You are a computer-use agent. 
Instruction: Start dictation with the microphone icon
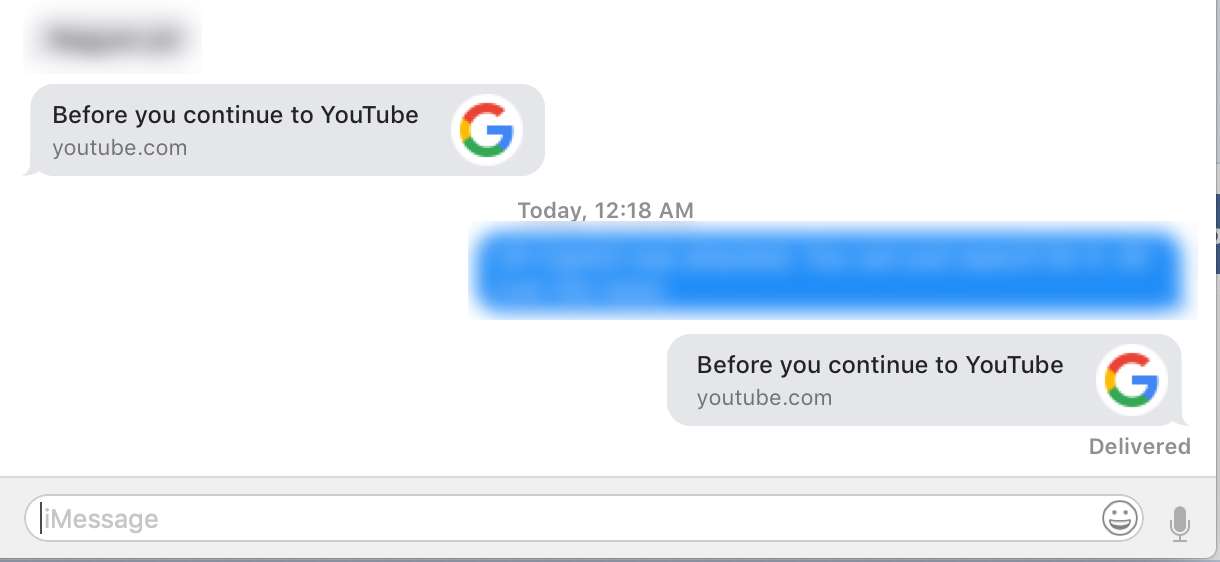coord(1180,522)
